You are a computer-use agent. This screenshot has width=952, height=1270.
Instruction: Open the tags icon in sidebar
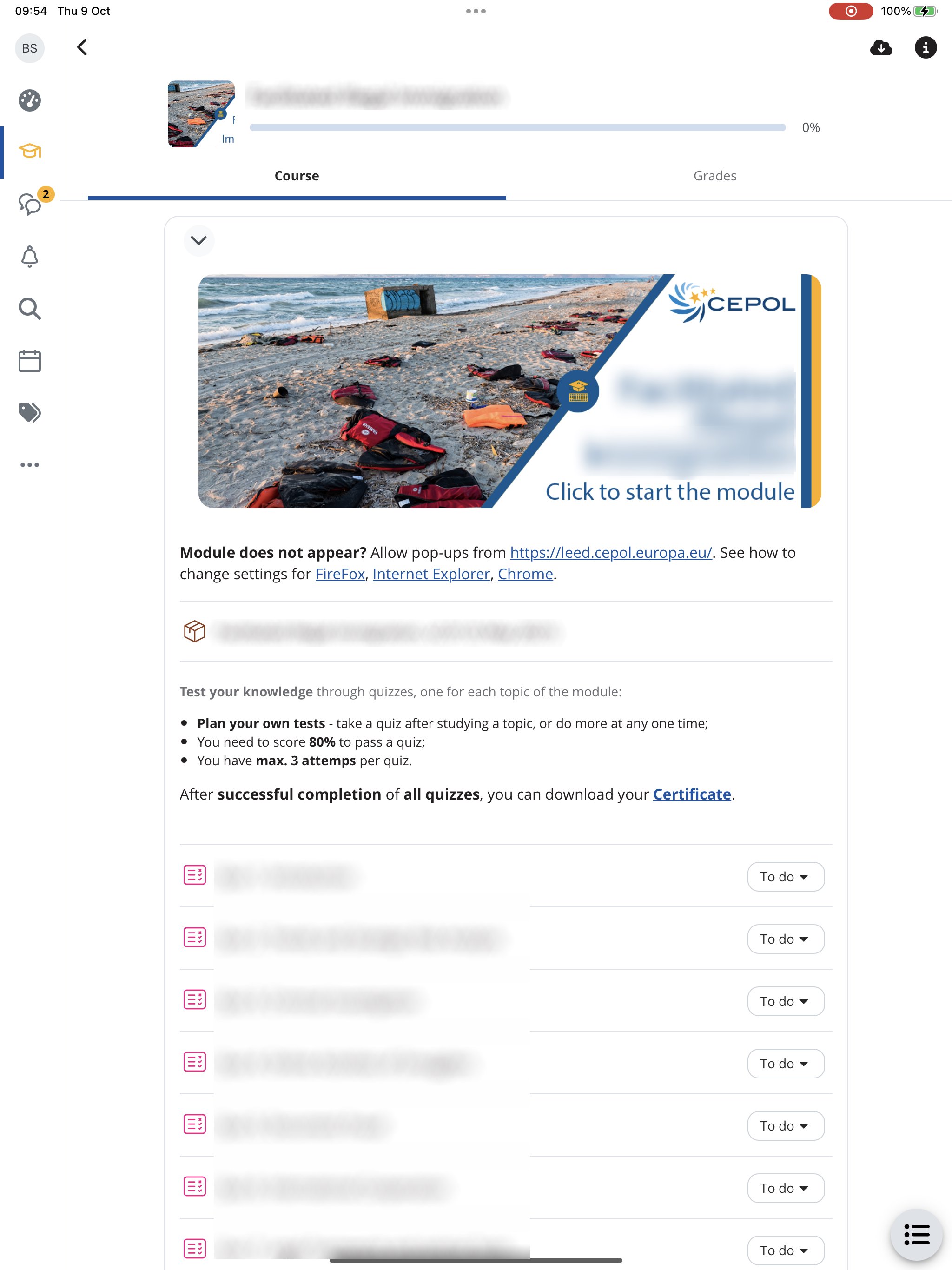pos(29,412)
